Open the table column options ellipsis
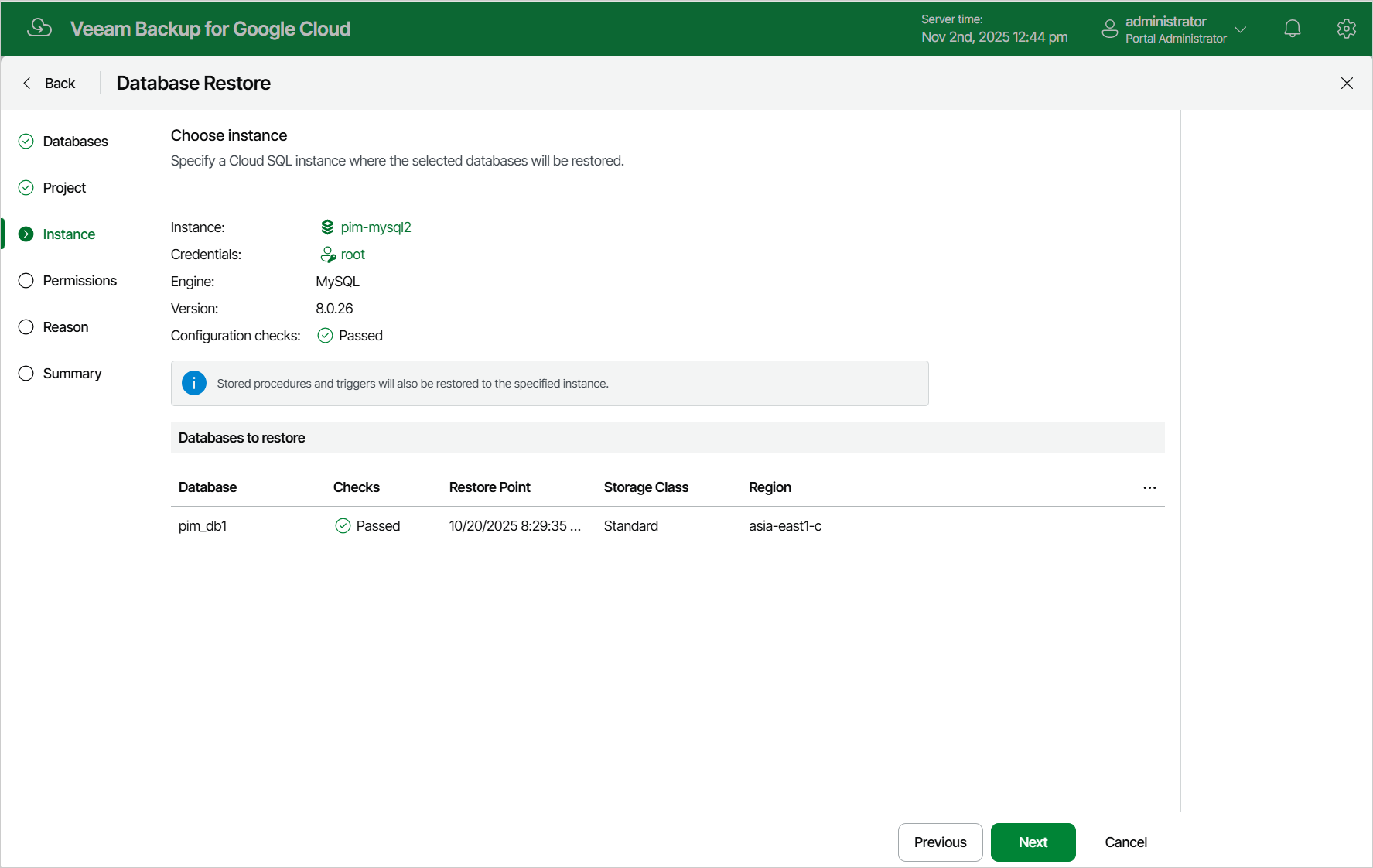 pyautogui.click(x=1149, y=487)
